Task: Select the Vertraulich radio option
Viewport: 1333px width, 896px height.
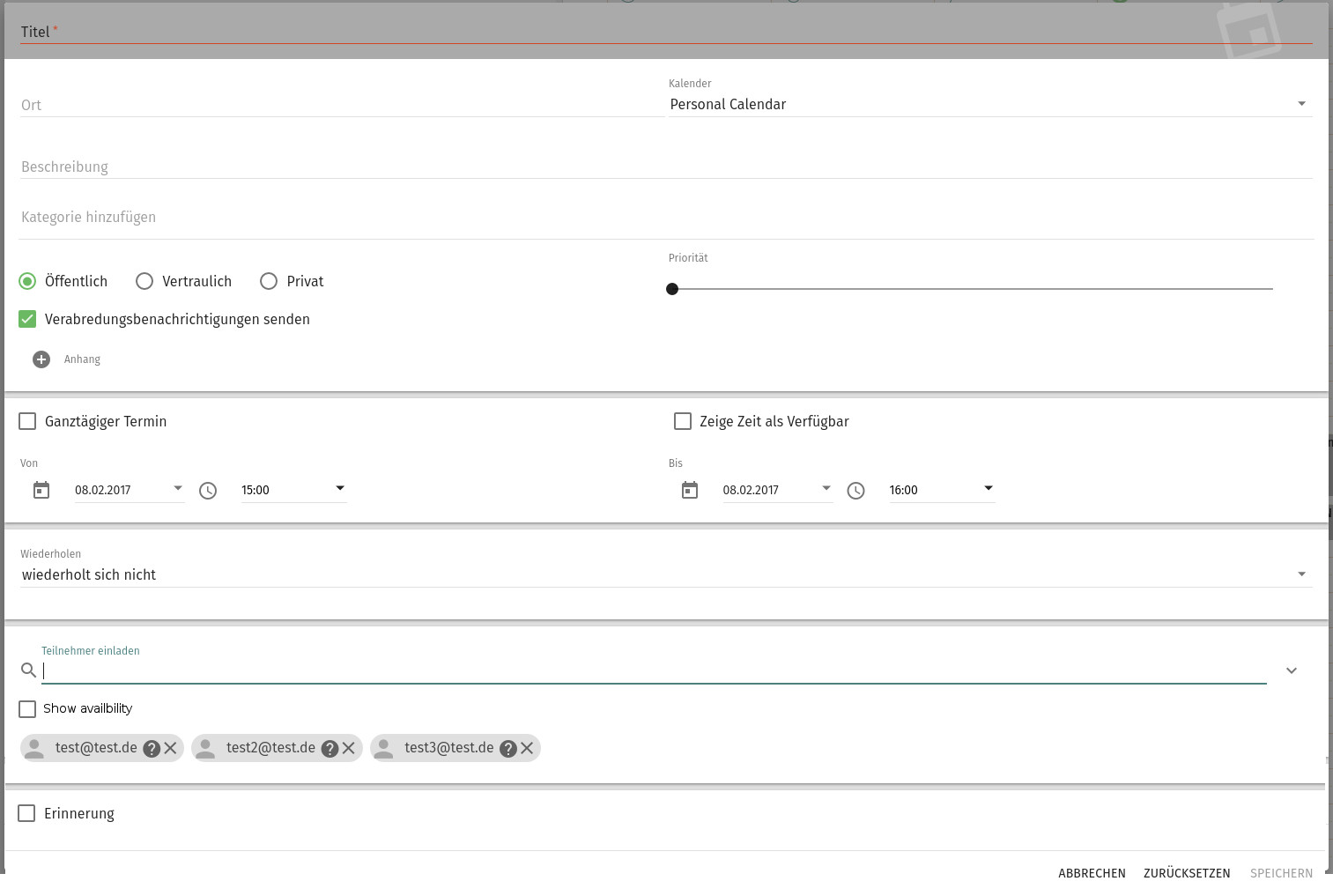Action: click(x=144, y=281)
